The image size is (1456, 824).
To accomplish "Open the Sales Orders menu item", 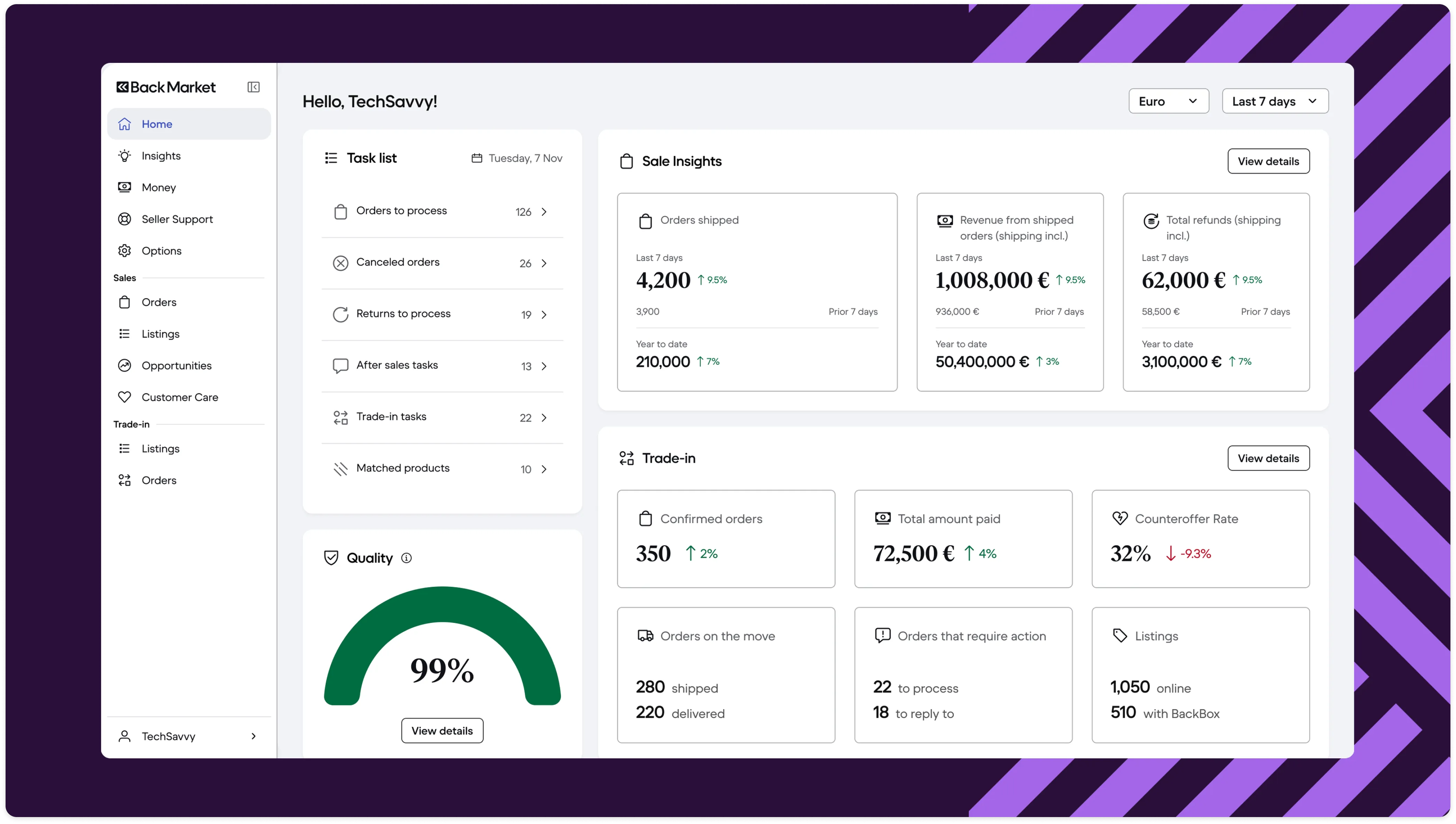I will click(189, 302).
